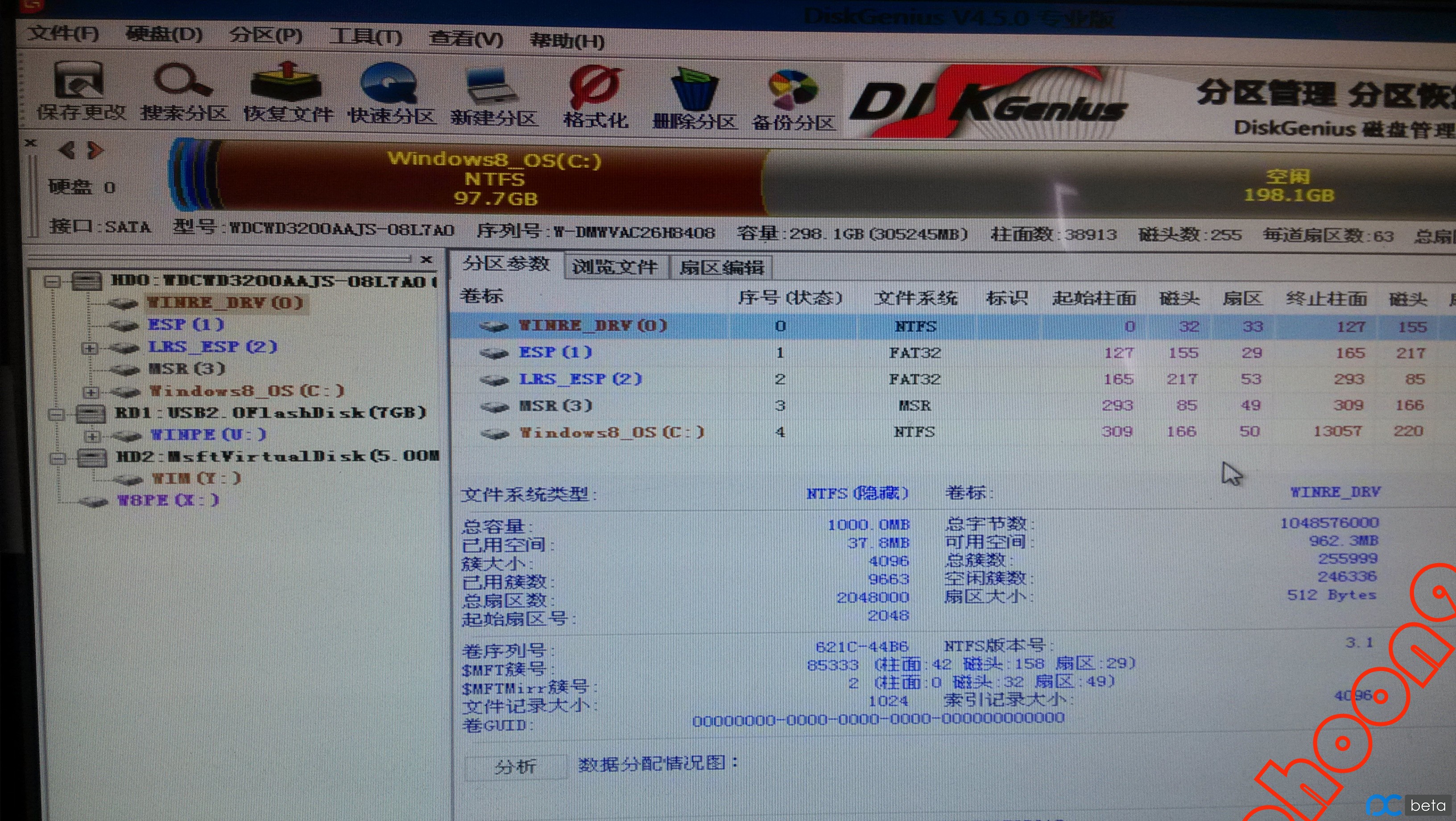Click HD2 virtual disk icon in tree

coord(92,457)
